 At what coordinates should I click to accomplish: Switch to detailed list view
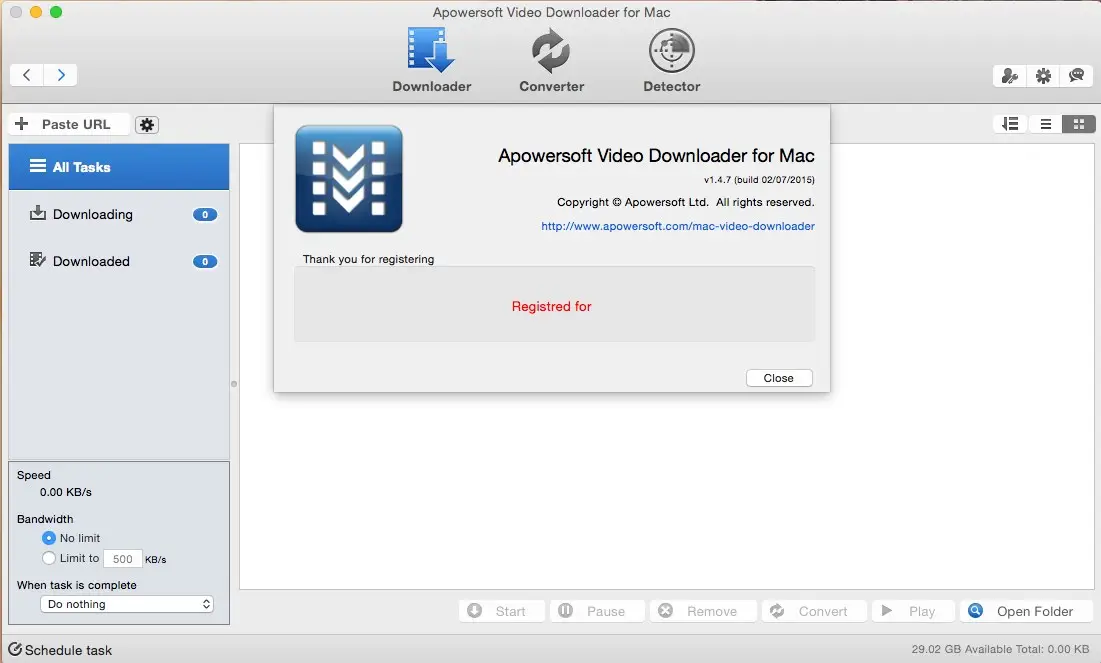coord(1010,124)
